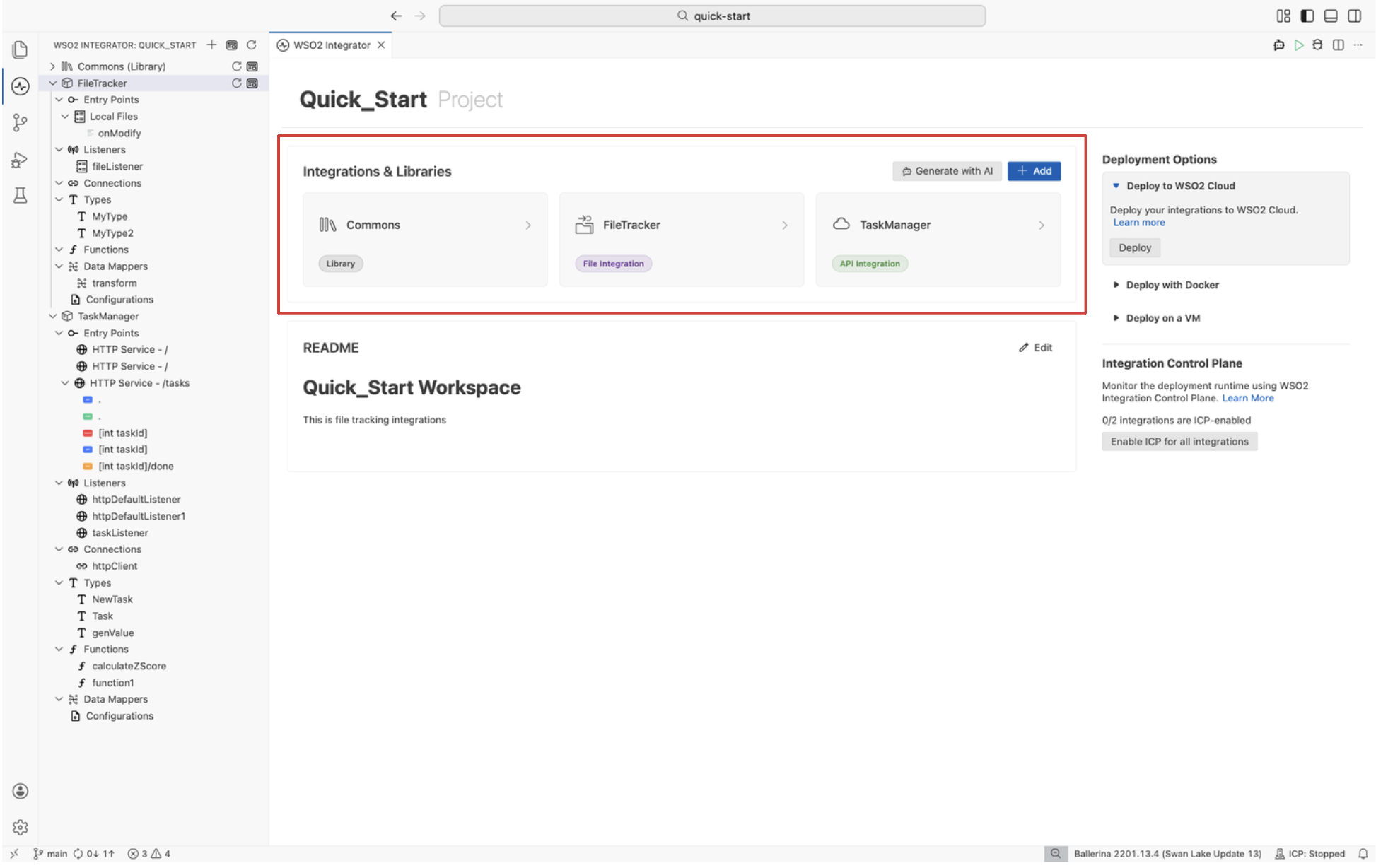Click the overview icon on the FileTracker row
The image size is (1376, 868).
(252, 83)
